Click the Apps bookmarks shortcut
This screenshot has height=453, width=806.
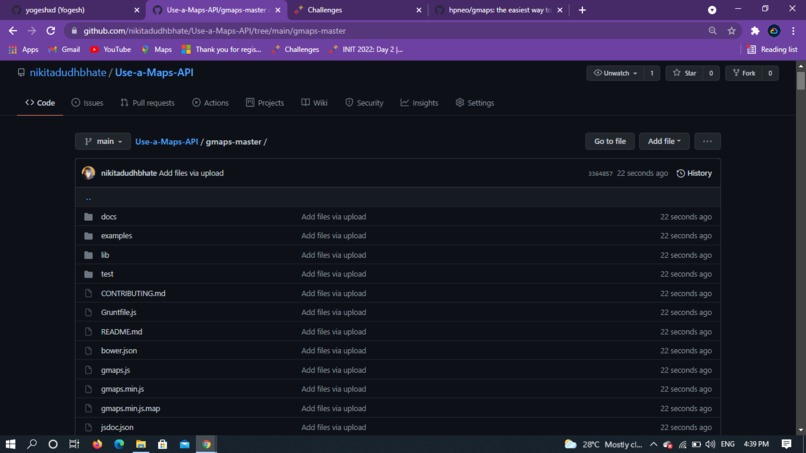(24, 49)
